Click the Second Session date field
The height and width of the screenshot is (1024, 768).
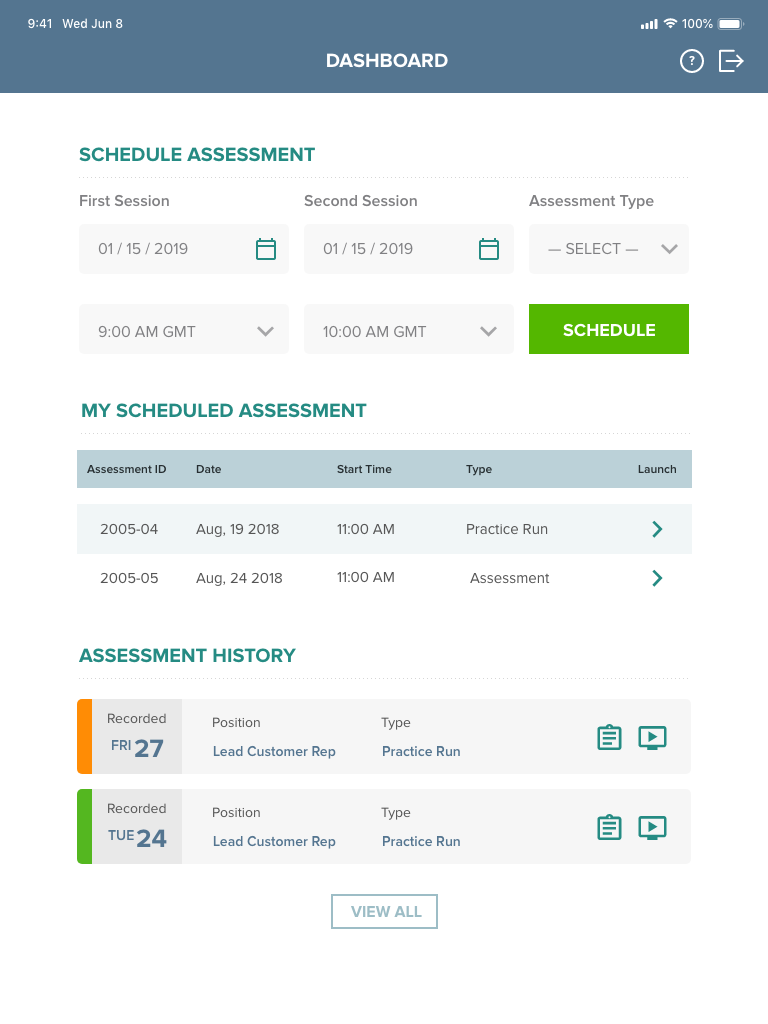click(x=390, y=249)
